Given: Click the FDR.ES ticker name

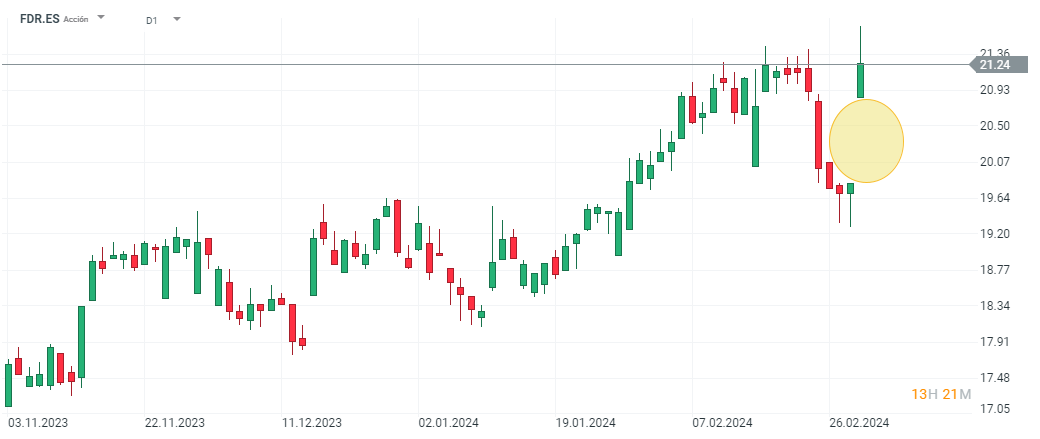Looking at the screenshot, I should point(40,19).
